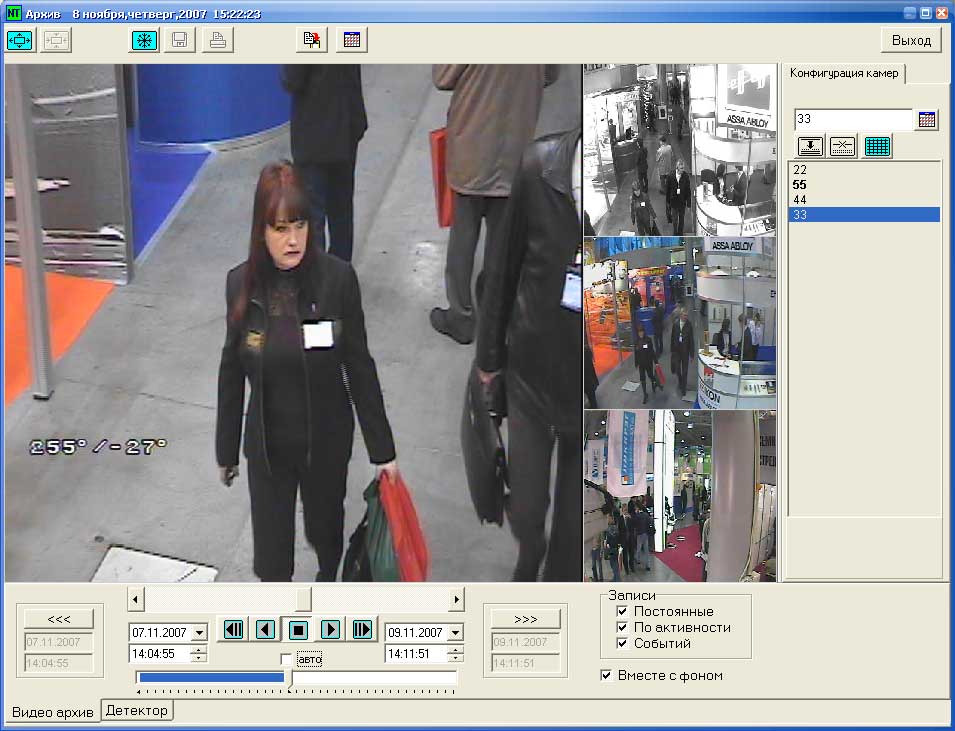Expand the 09.11.2007 end date dropdown
This screenshot has height=731, width=955.
coord(455,632)
